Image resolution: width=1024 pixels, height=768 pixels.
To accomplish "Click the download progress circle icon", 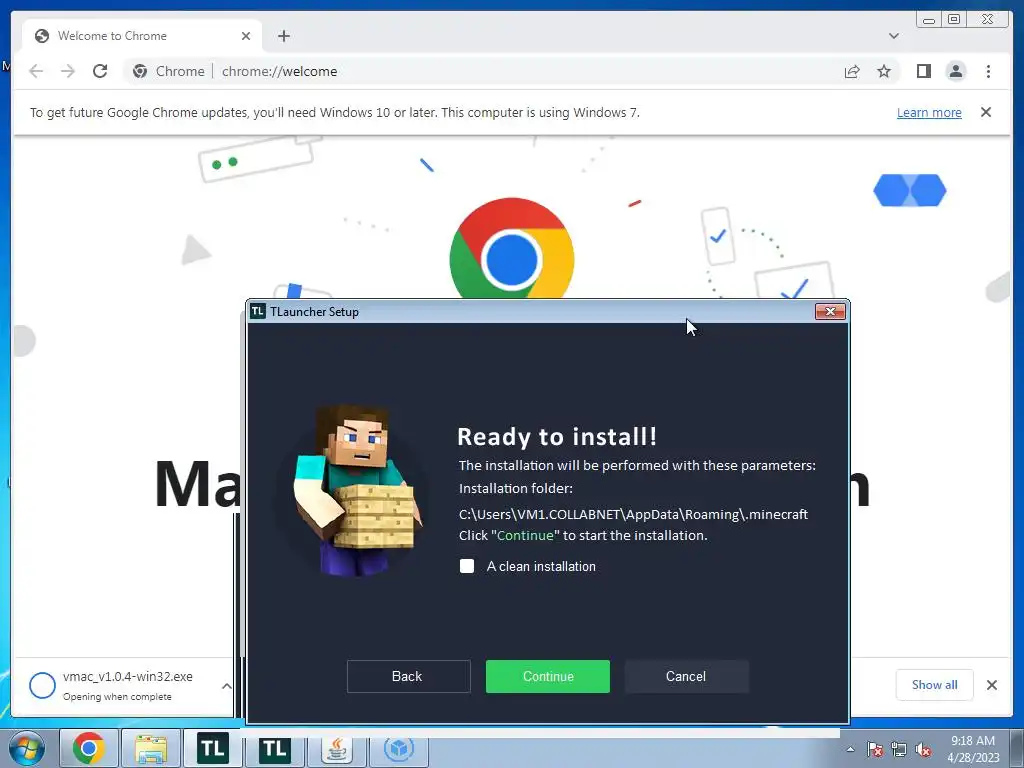I will (x=42, y=685).
